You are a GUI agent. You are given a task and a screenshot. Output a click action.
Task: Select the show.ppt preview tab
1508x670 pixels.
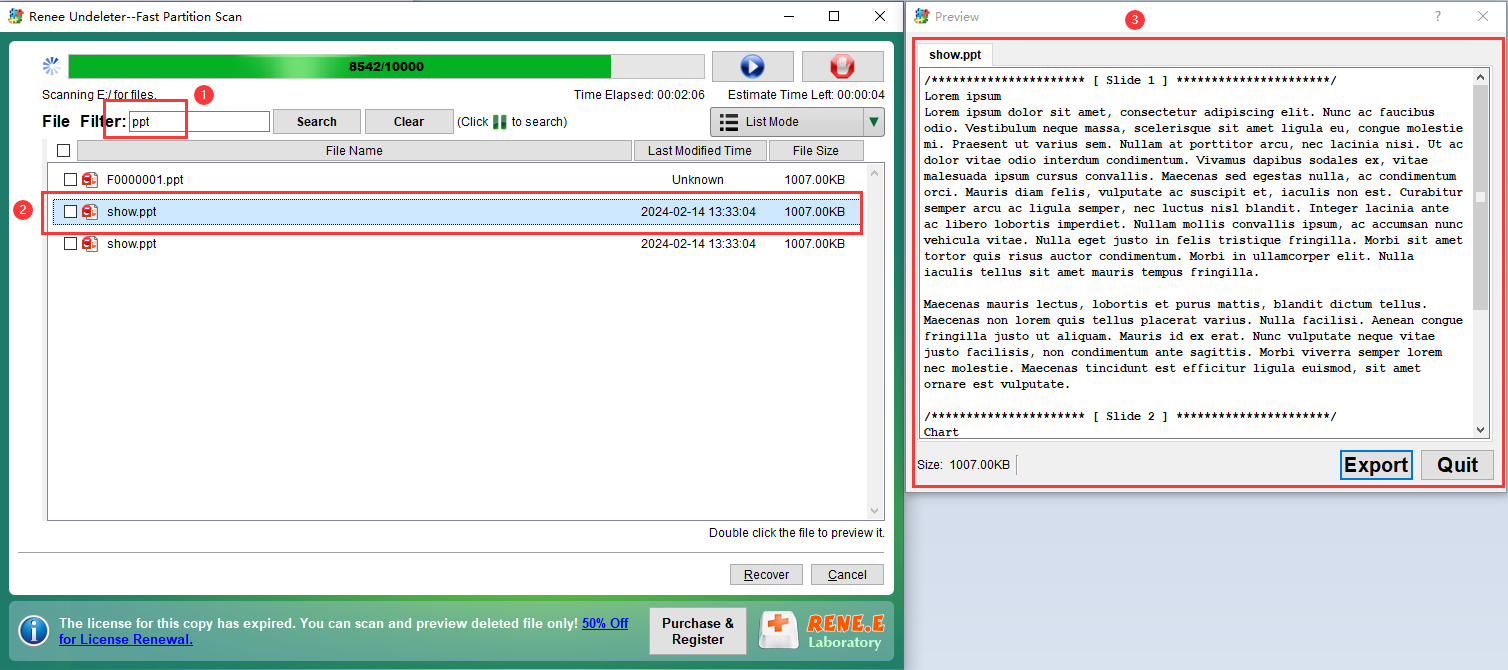click(954, 54)
